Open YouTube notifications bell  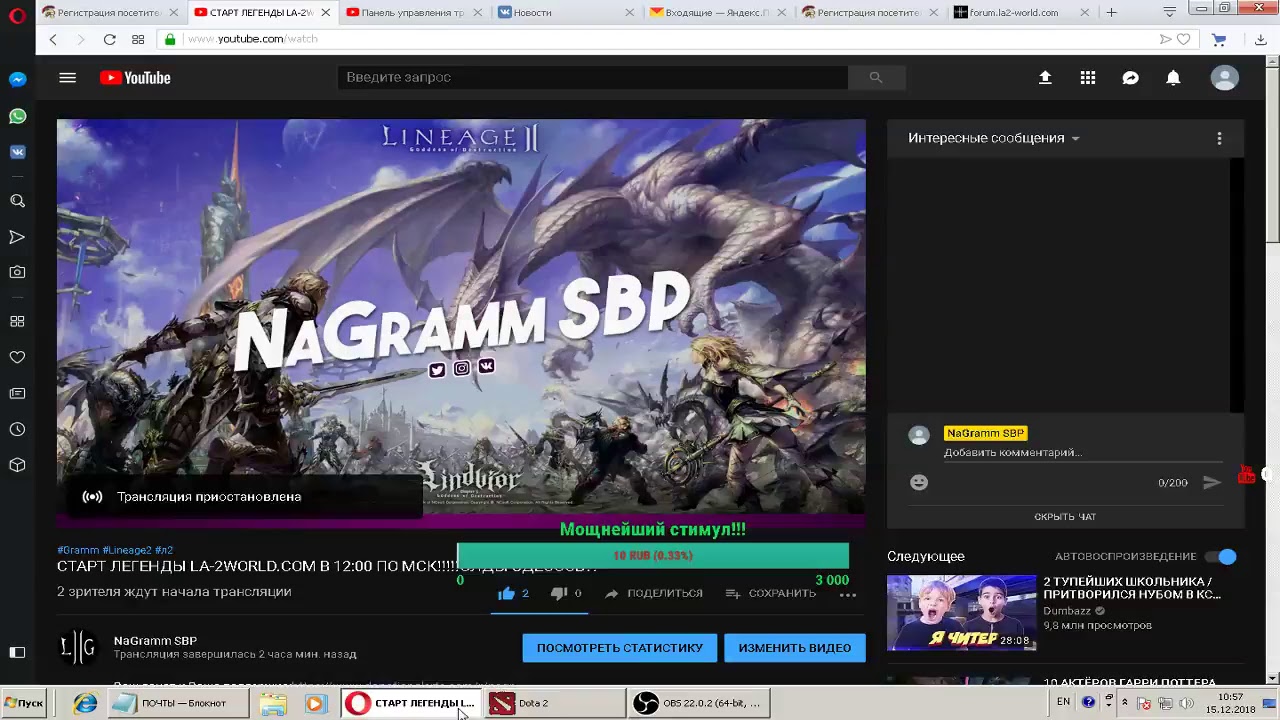click(1173, 77)
